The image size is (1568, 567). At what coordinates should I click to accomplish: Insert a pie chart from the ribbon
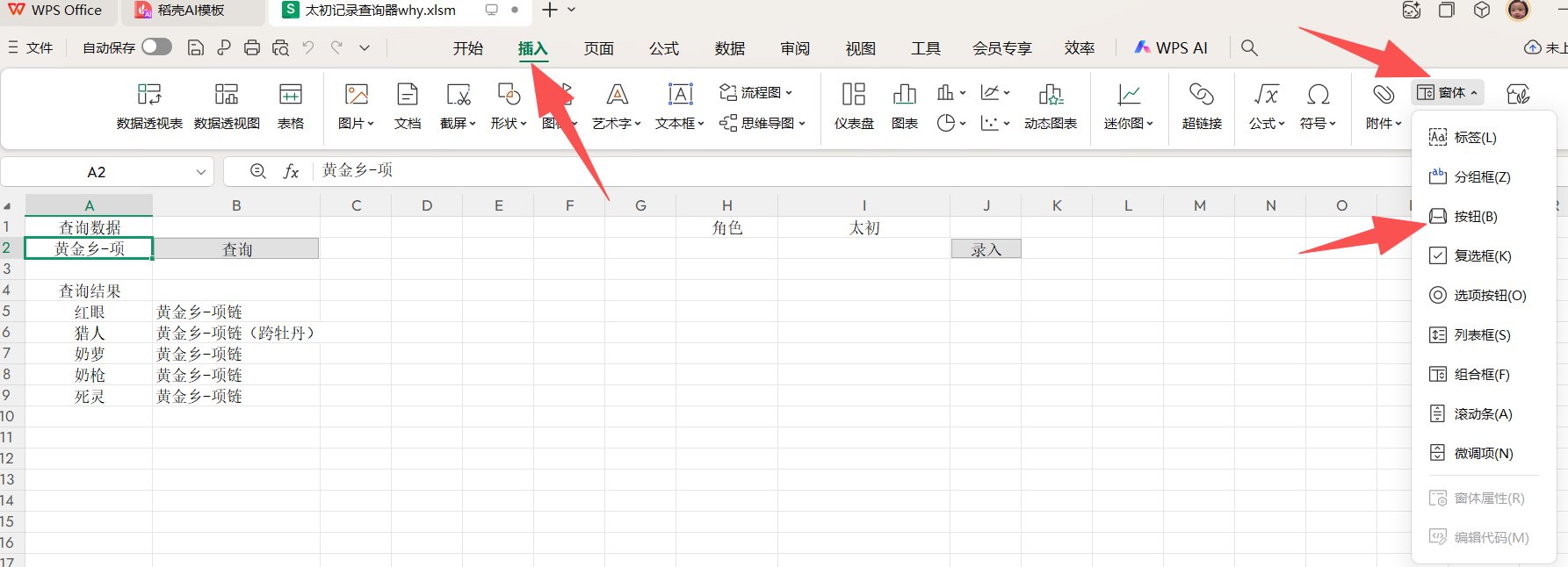pos(951,123)
